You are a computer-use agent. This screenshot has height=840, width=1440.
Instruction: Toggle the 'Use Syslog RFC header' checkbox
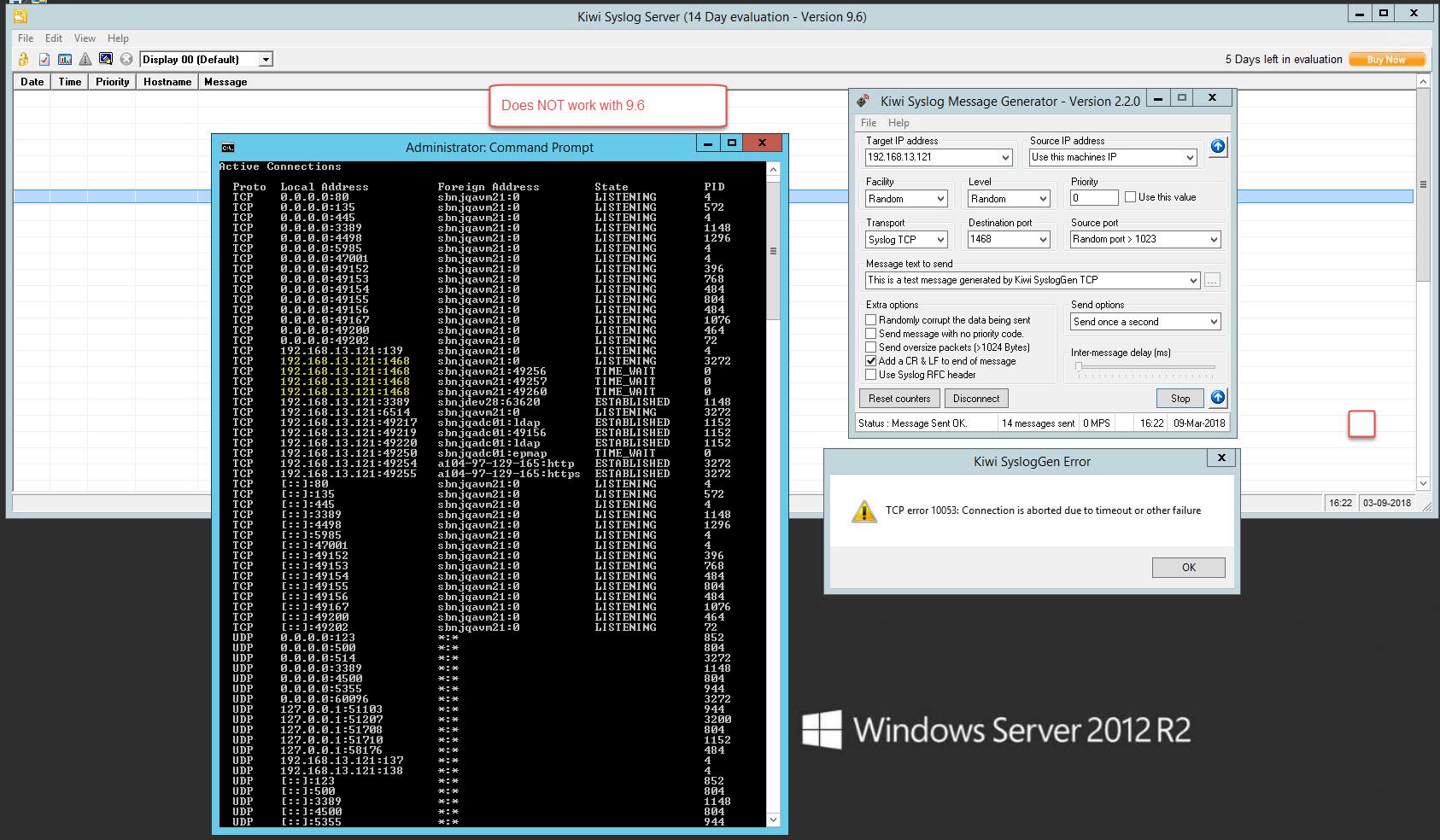click(x=871, y=375)
